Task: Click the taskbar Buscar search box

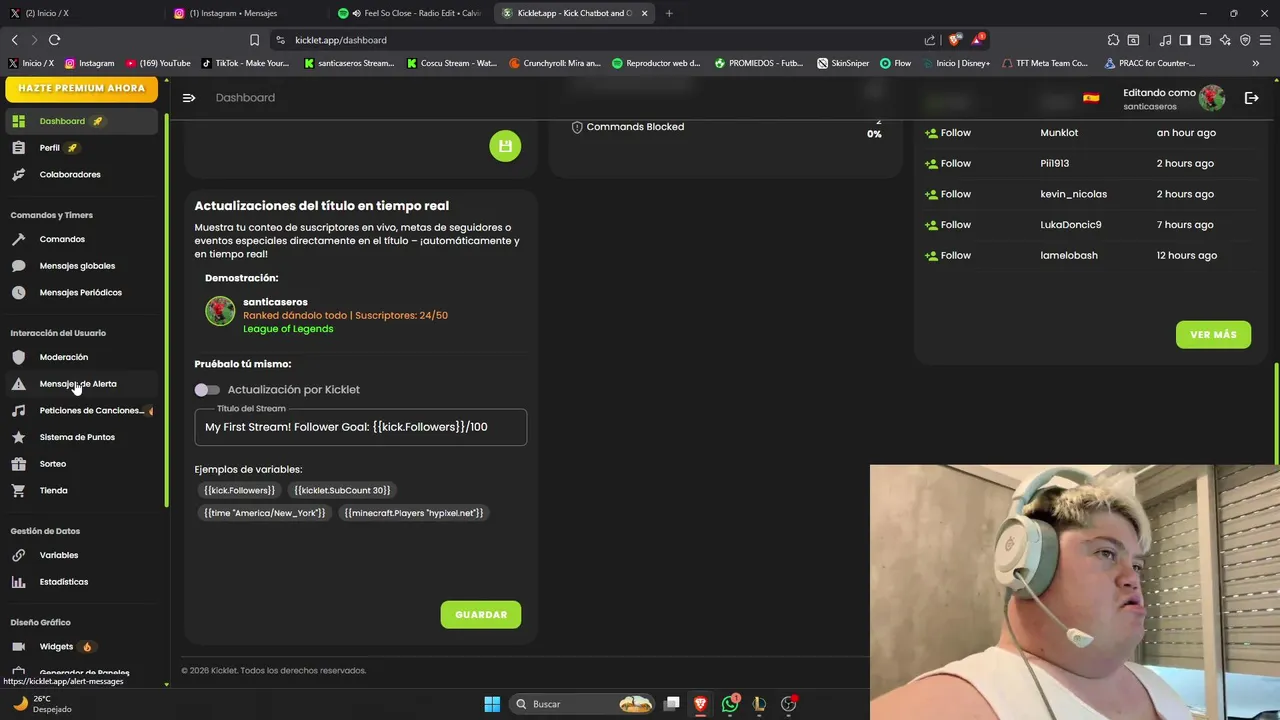Action: [x=583, y=704]
